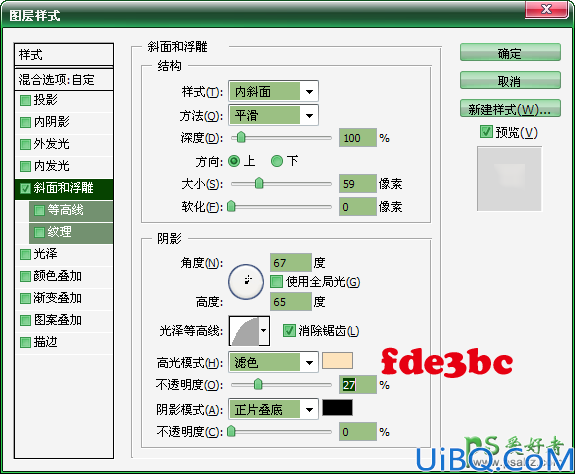This screenshot has width=575, height=474.
Task: Open the 样式 dropdown showing 内斜面
Action: (273, 91)
